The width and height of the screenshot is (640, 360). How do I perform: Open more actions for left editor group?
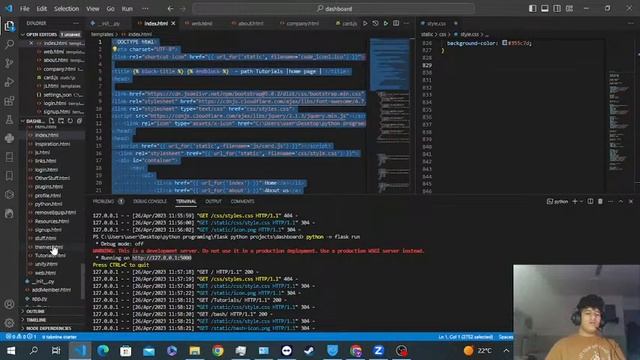406,23
